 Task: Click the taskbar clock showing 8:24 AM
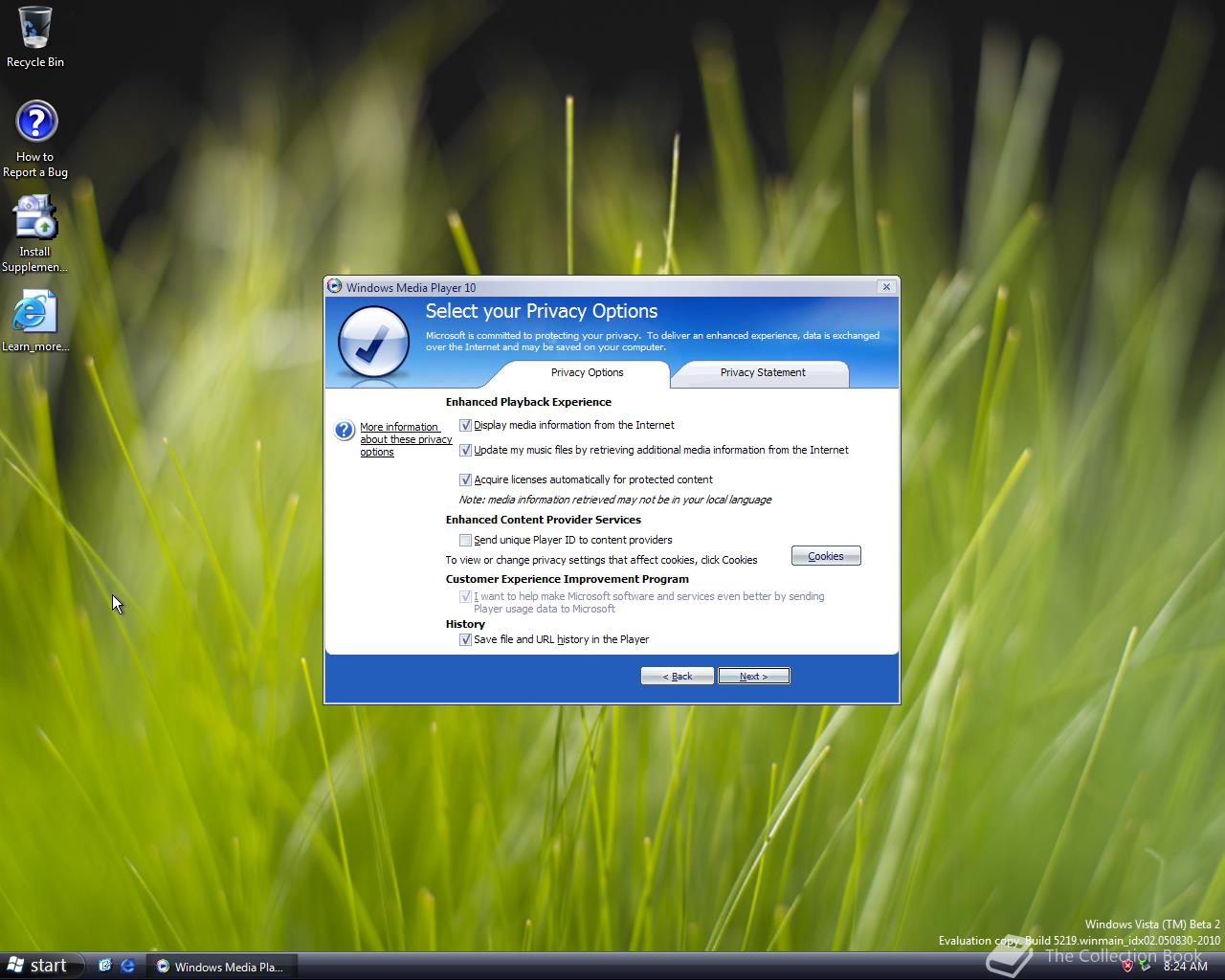(1185, 967)
